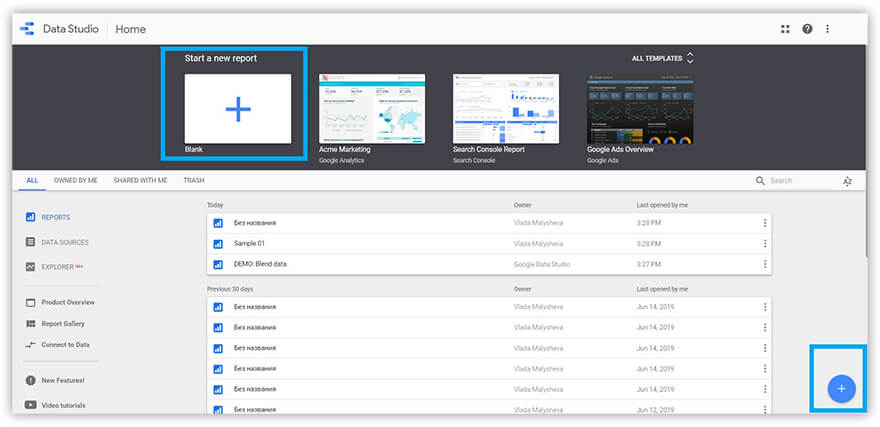Screen dimensions: 880x427
Task: Toggle the A-Z sort order icon
Action: tap(847, 181)
